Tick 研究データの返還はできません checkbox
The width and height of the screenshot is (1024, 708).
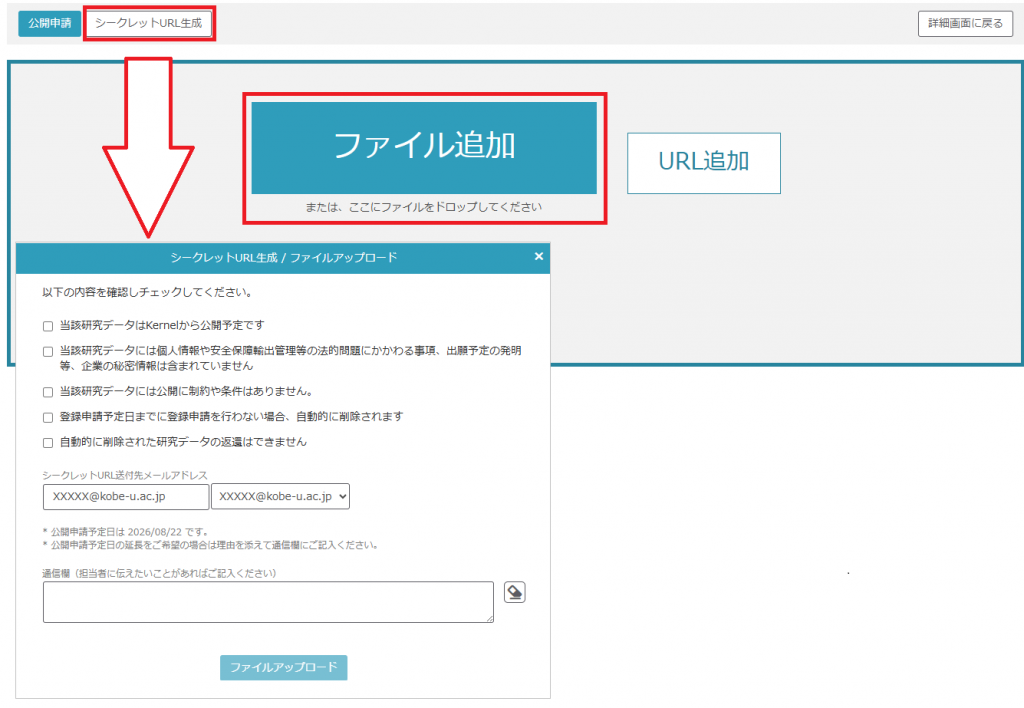click(48, 443)
